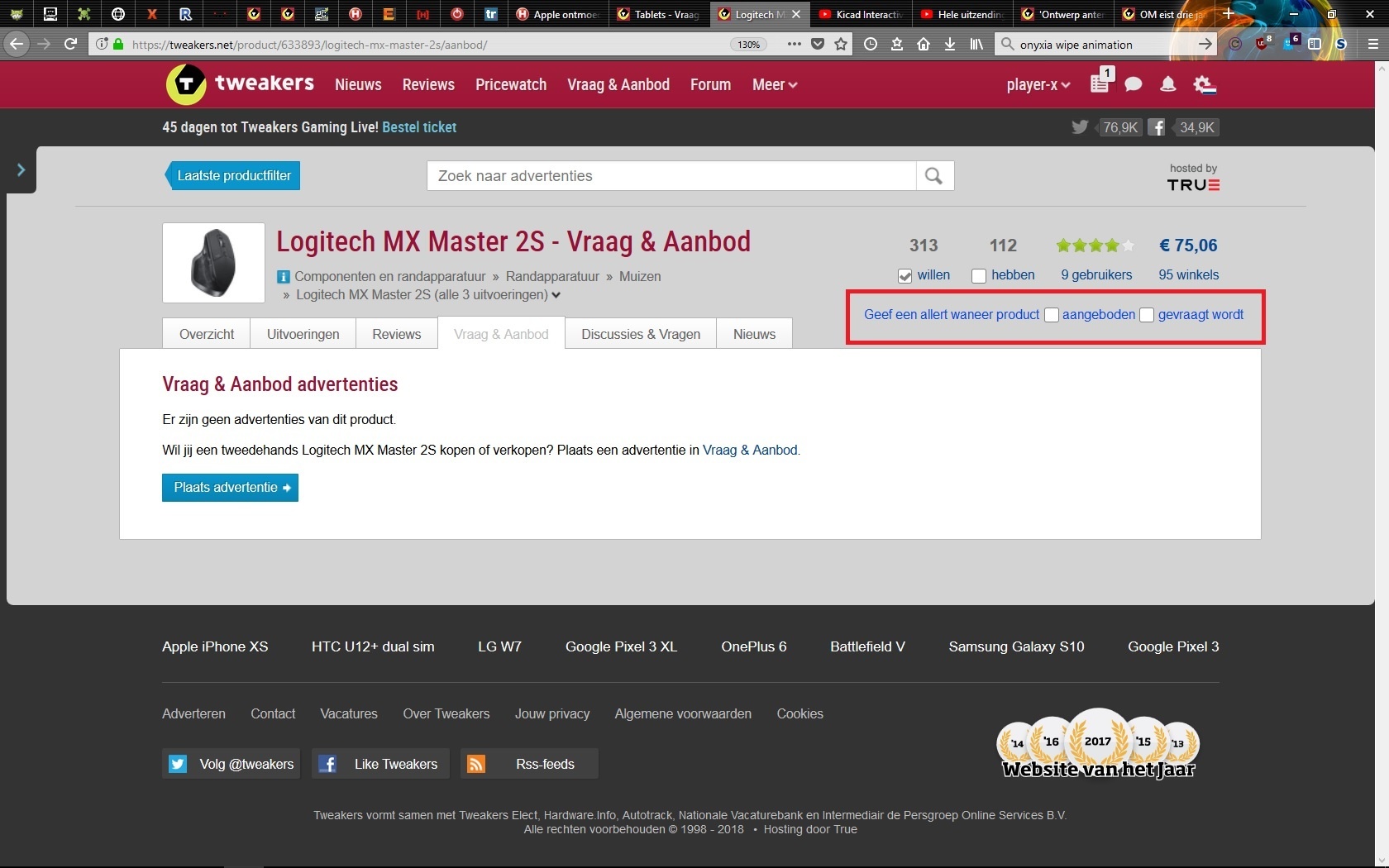Image resolution: width=1389 pixels, height=868 pixels.
Task: Click the 'Laatste productfilter' button
Action: [233, 175]
